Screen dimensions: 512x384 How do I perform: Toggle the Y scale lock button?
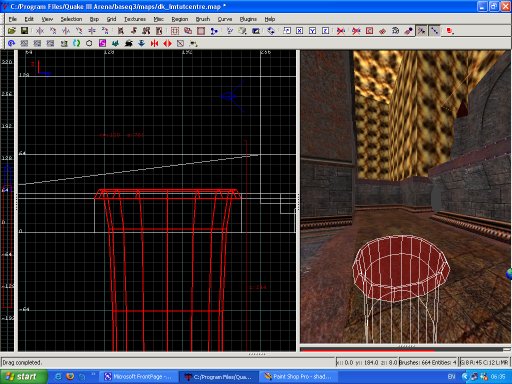coord(312,31)
